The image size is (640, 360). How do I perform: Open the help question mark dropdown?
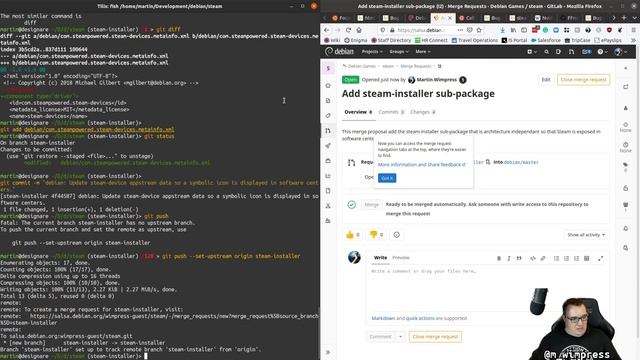pyautogui.click(x=602, y=52)
